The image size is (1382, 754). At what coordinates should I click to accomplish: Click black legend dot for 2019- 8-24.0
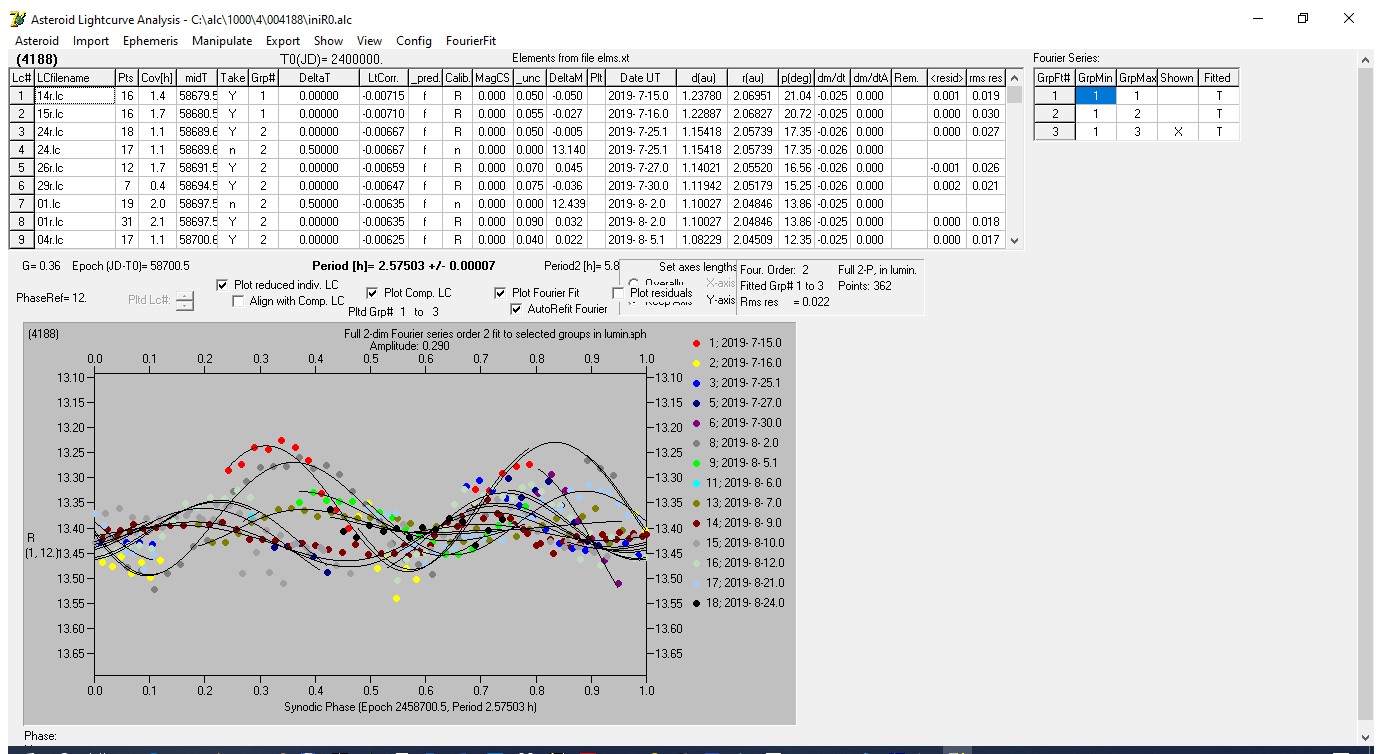(x=696, y=603)
